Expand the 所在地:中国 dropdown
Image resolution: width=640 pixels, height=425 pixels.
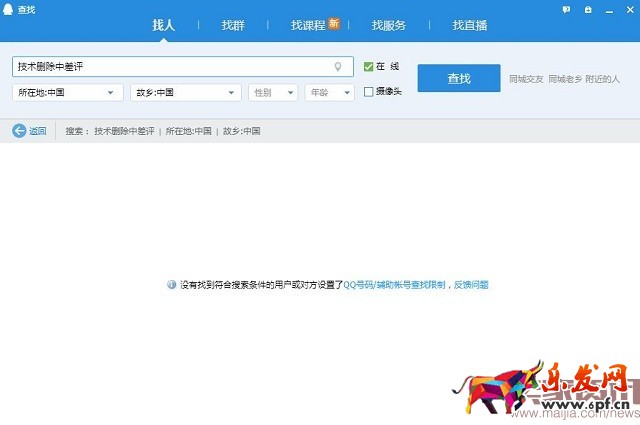pyautogui.click(x=68, y=93)
